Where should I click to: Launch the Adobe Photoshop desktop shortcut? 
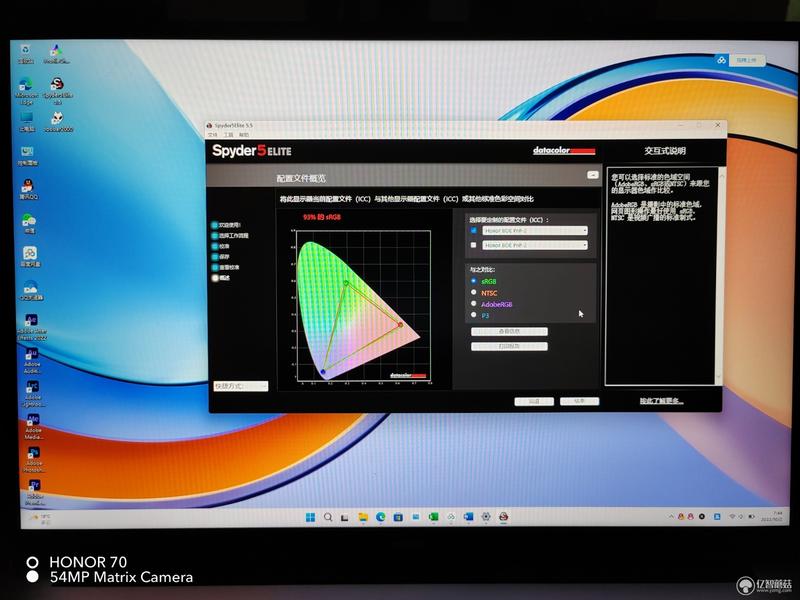(34, 460)
